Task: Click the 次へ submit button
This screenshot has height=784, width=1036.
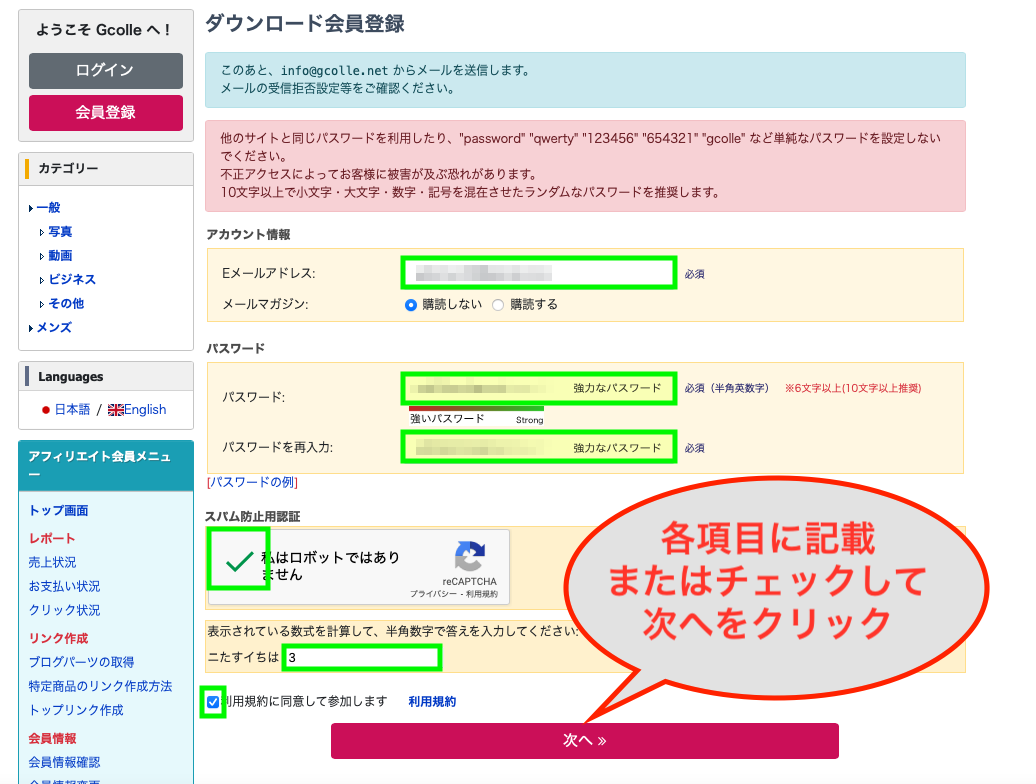Action: pos(584,741)
